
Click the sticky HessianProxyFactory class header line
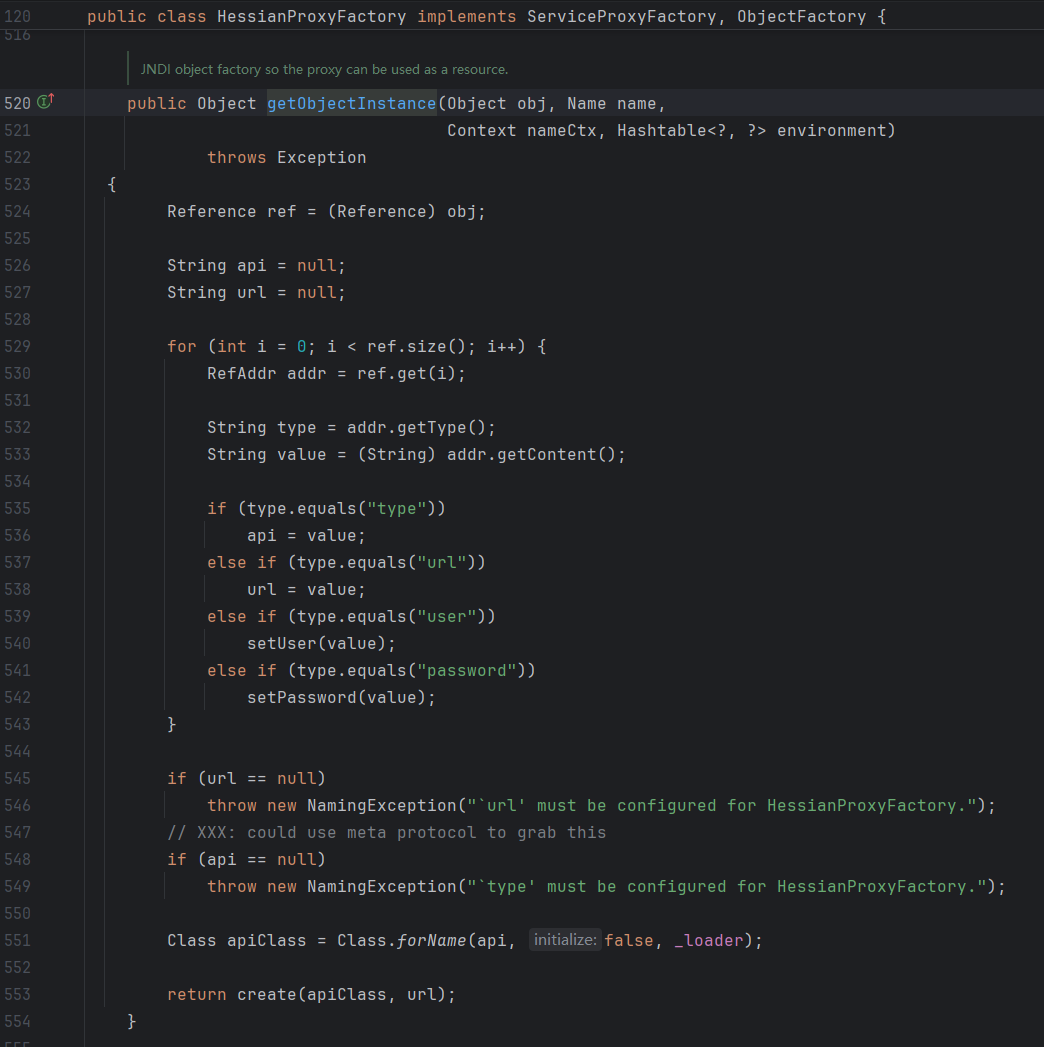(x=486, y=17)
